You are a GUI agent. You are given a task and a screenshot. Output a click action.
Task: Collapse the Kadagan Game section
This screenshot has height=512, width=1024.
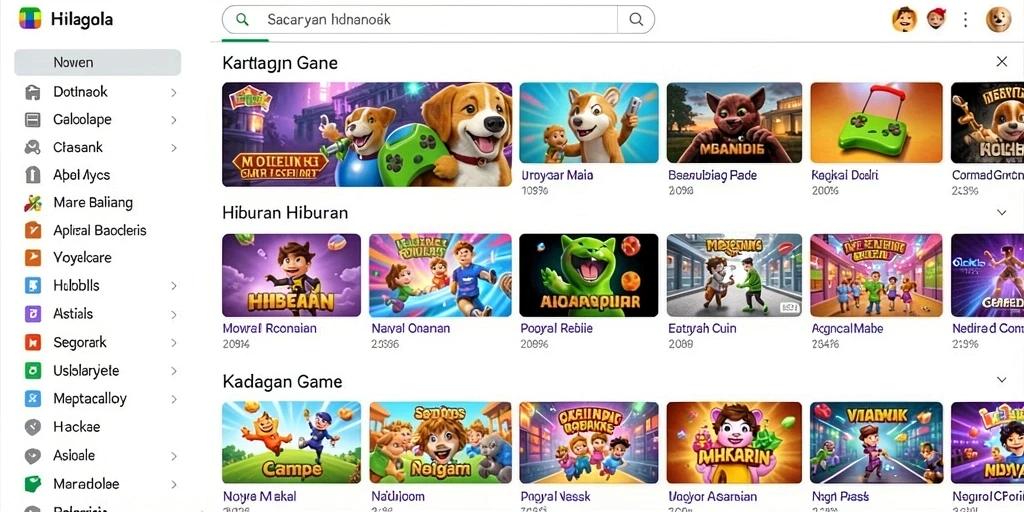1001,380
